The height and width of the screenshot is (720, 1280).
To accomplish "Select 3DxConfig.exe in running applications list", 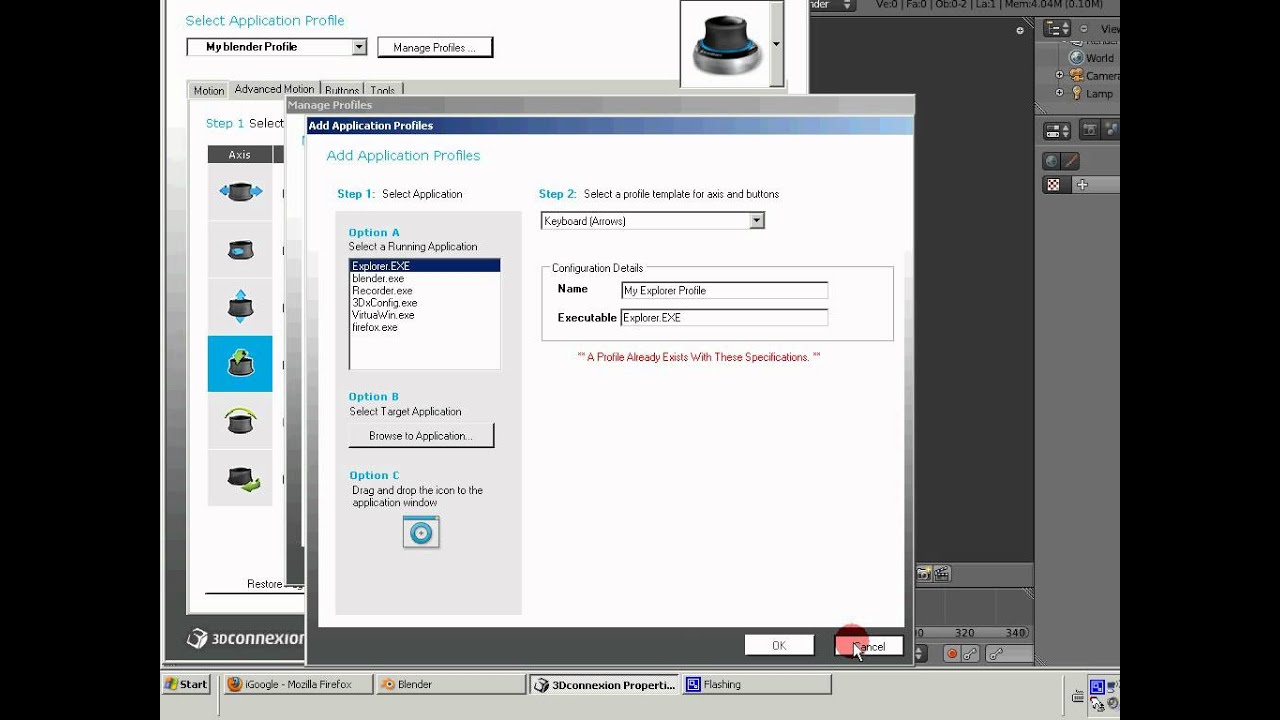I will click(425, 302).
